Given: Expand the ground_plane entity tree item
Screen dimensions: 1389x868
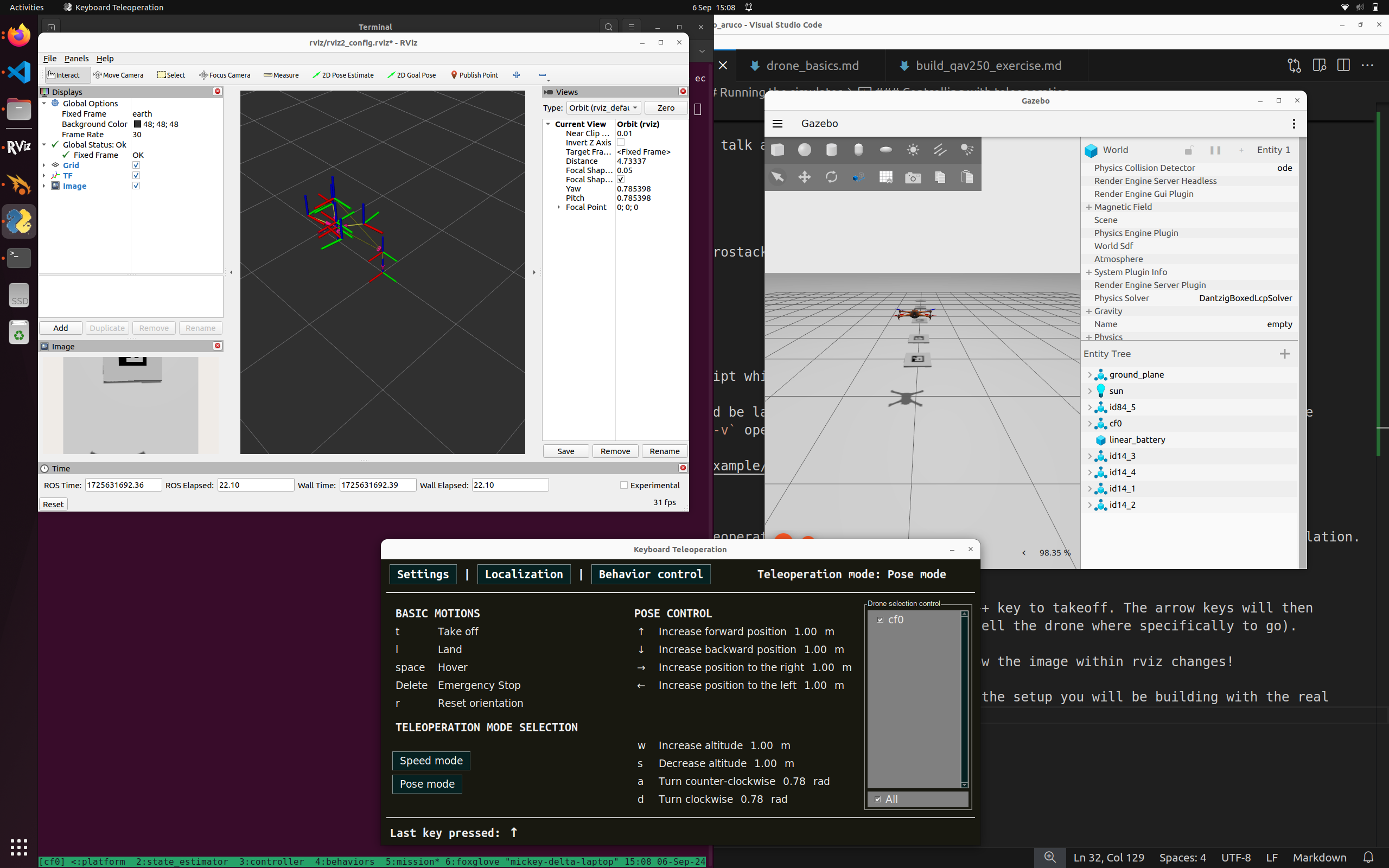Looking at the screenshot, I should [x=1089, y=375].
